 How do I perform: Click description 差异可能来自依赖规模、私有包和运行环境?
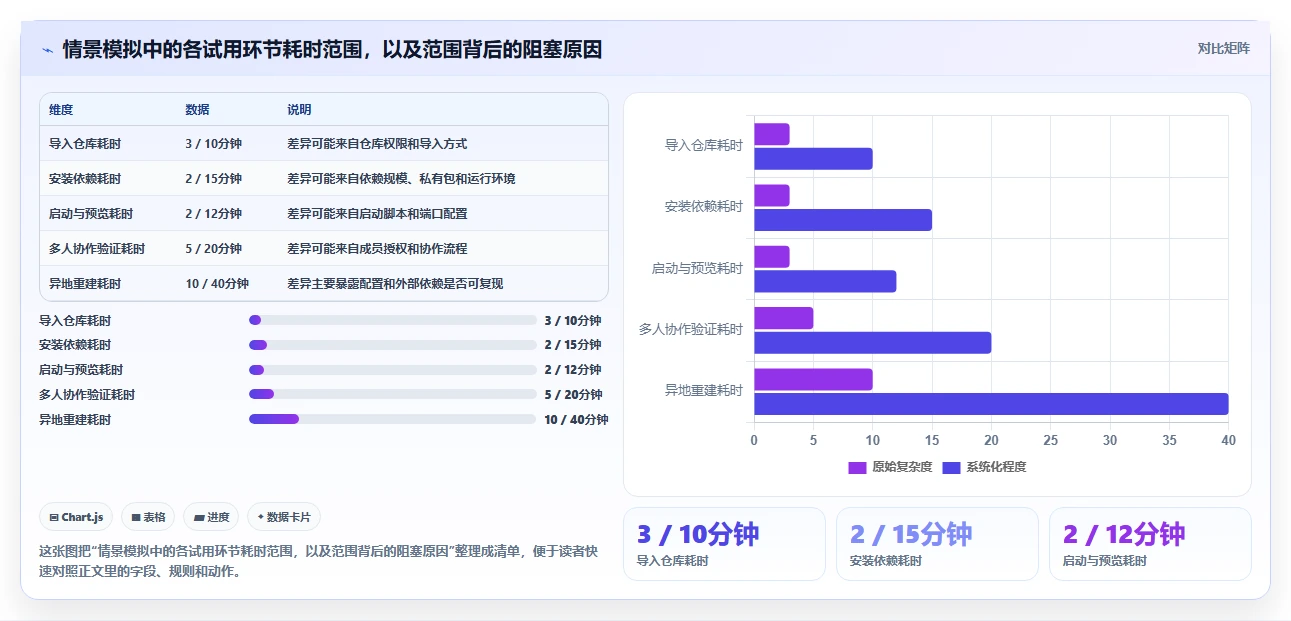pyautogui.click(x=401, y=178)
